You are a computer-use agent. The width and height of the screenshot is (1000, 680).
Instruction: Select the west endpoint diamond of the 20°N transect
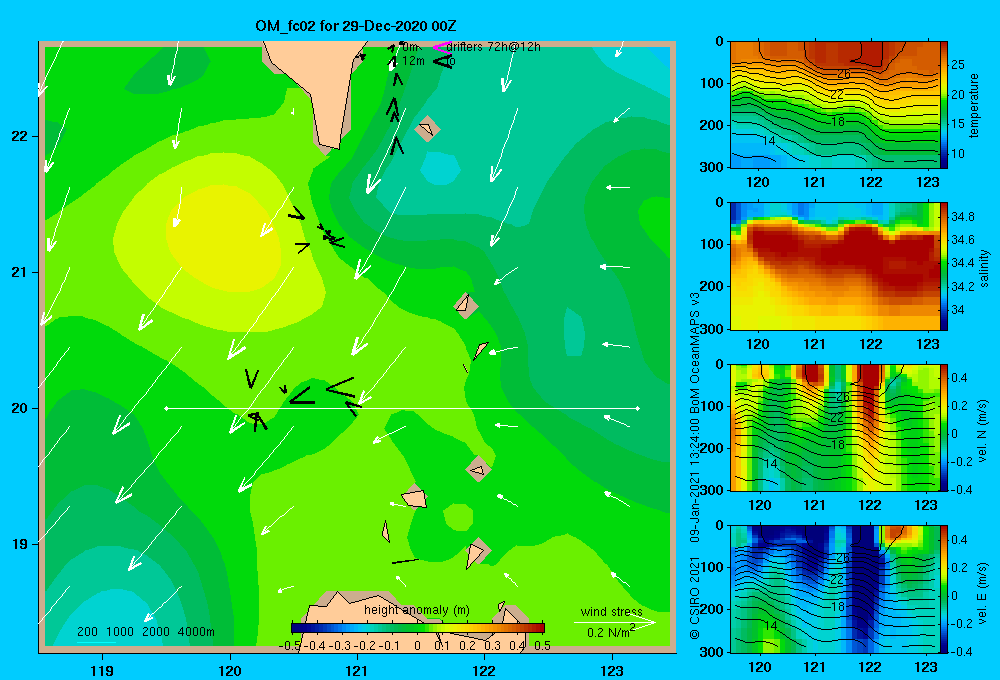[x=166, y=408]
